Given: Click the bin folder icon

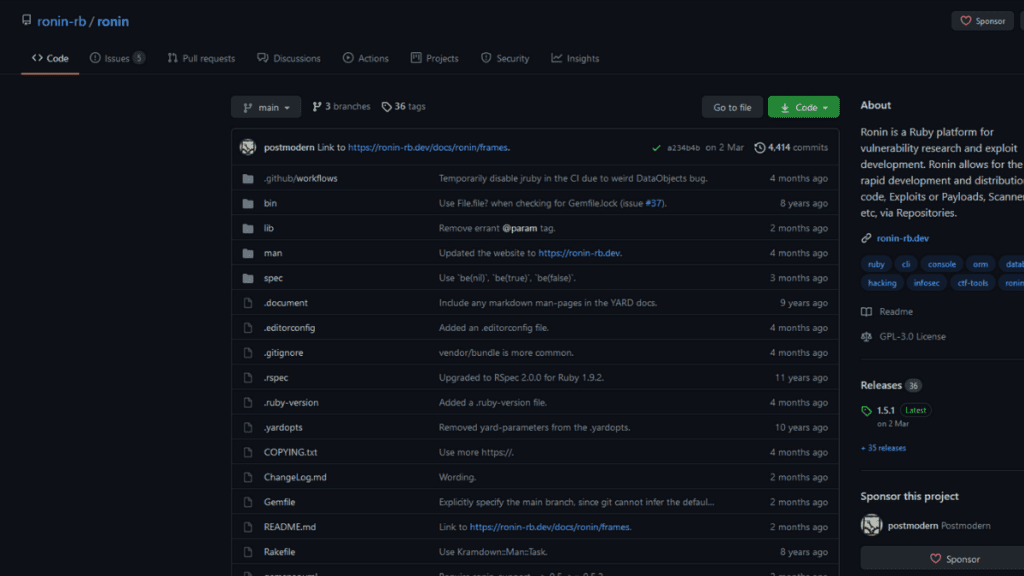Looking at the screenshot, I should click(x=248, y=203).
